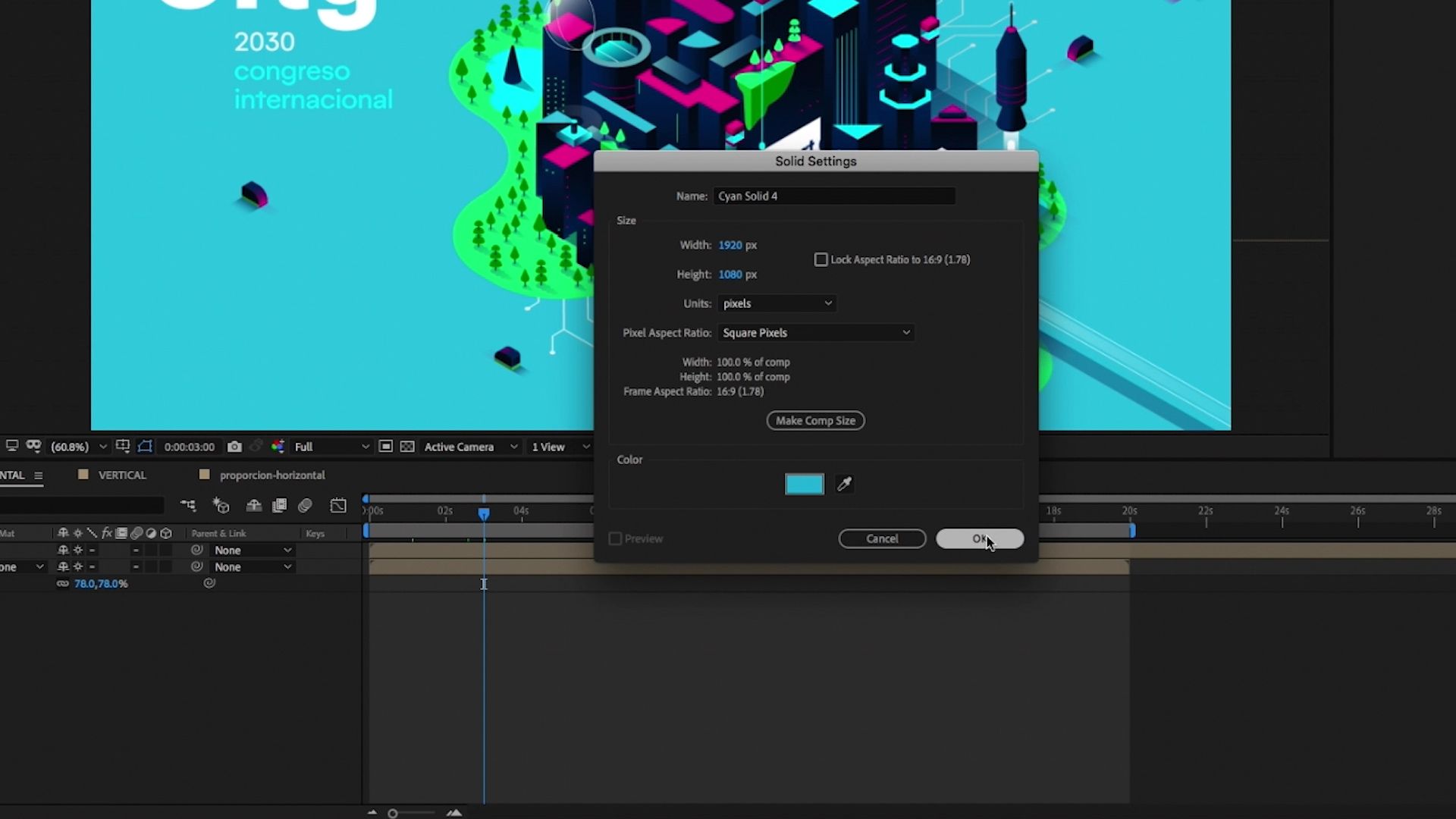Toggle shy switch on second layer row
Image resolution: width=1456 pixels, height=819 pixels.
(63, 566)
